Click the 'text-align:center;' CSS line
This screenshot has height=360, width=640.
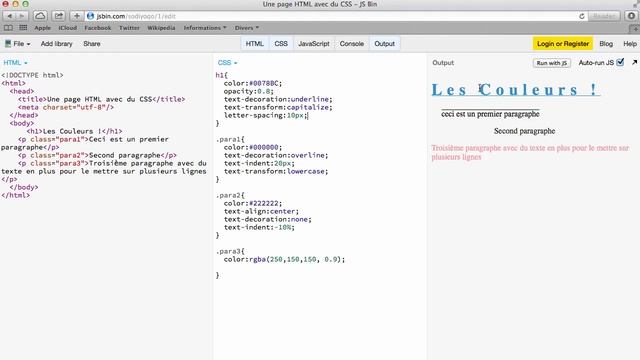coord(261,211)
